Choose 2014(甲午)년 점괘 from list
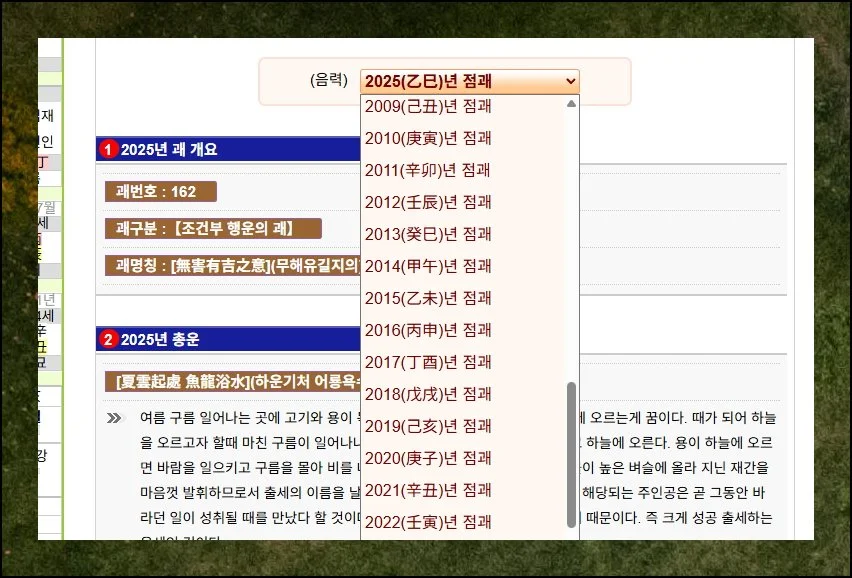 428,266
